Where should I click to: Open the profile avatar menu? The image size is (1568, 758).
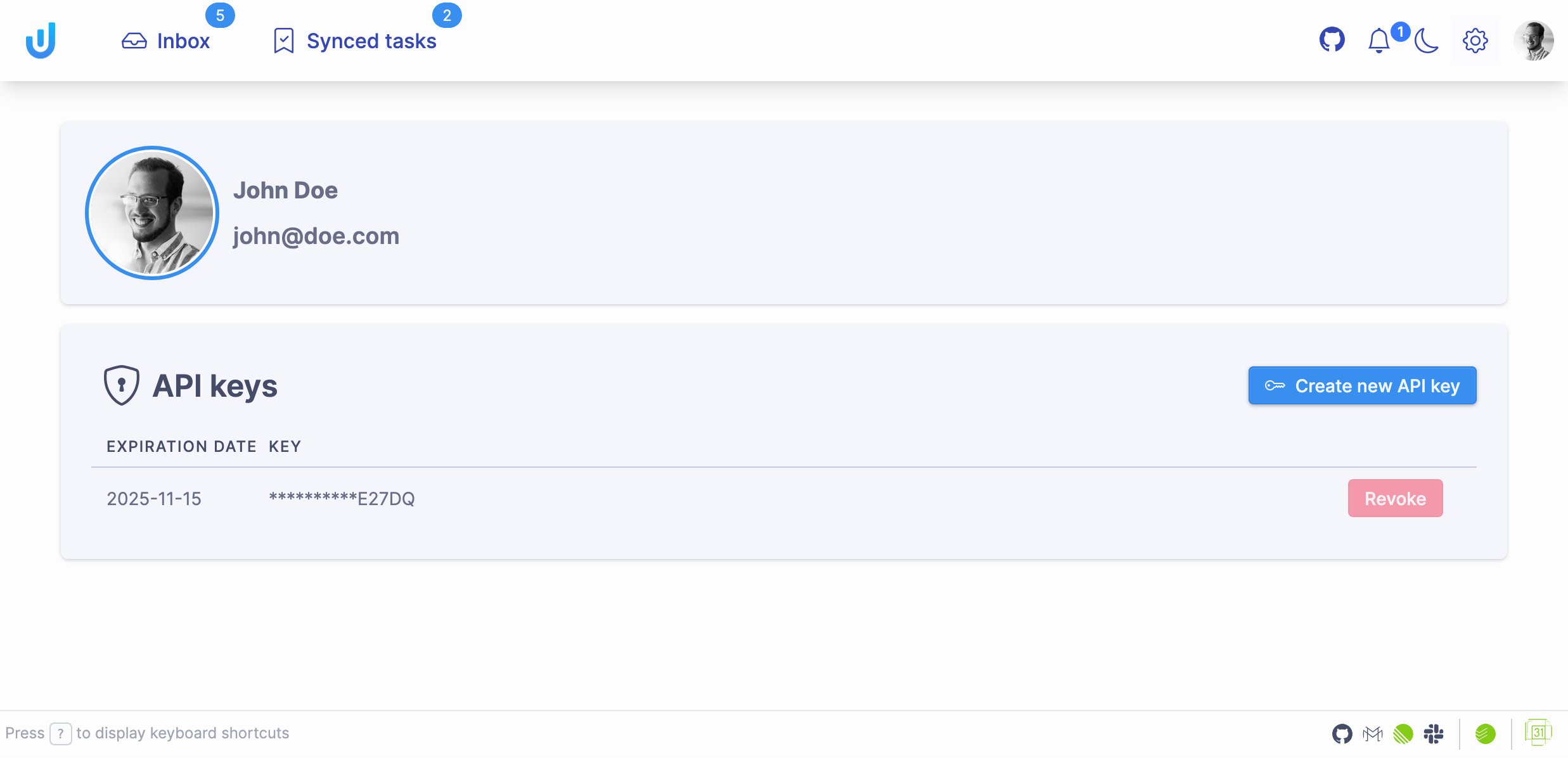[x=1534, y=40]
